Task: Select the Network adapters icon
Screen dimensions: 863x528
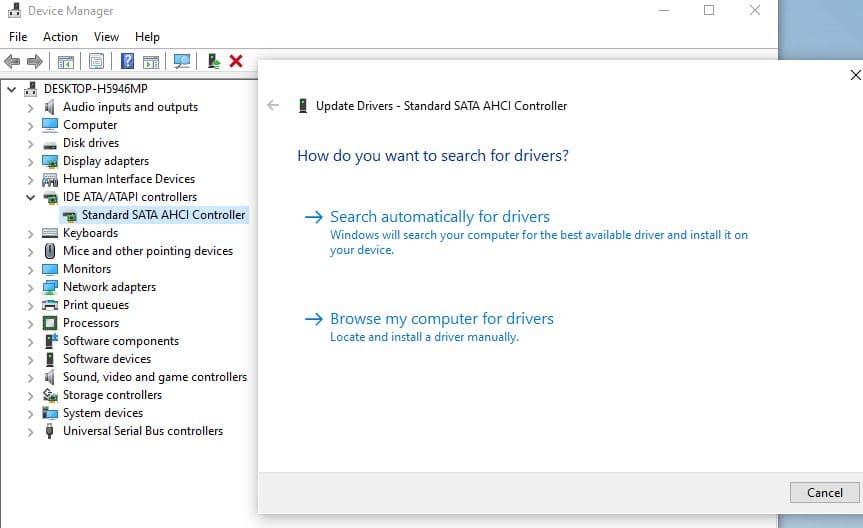Action: 50,287
